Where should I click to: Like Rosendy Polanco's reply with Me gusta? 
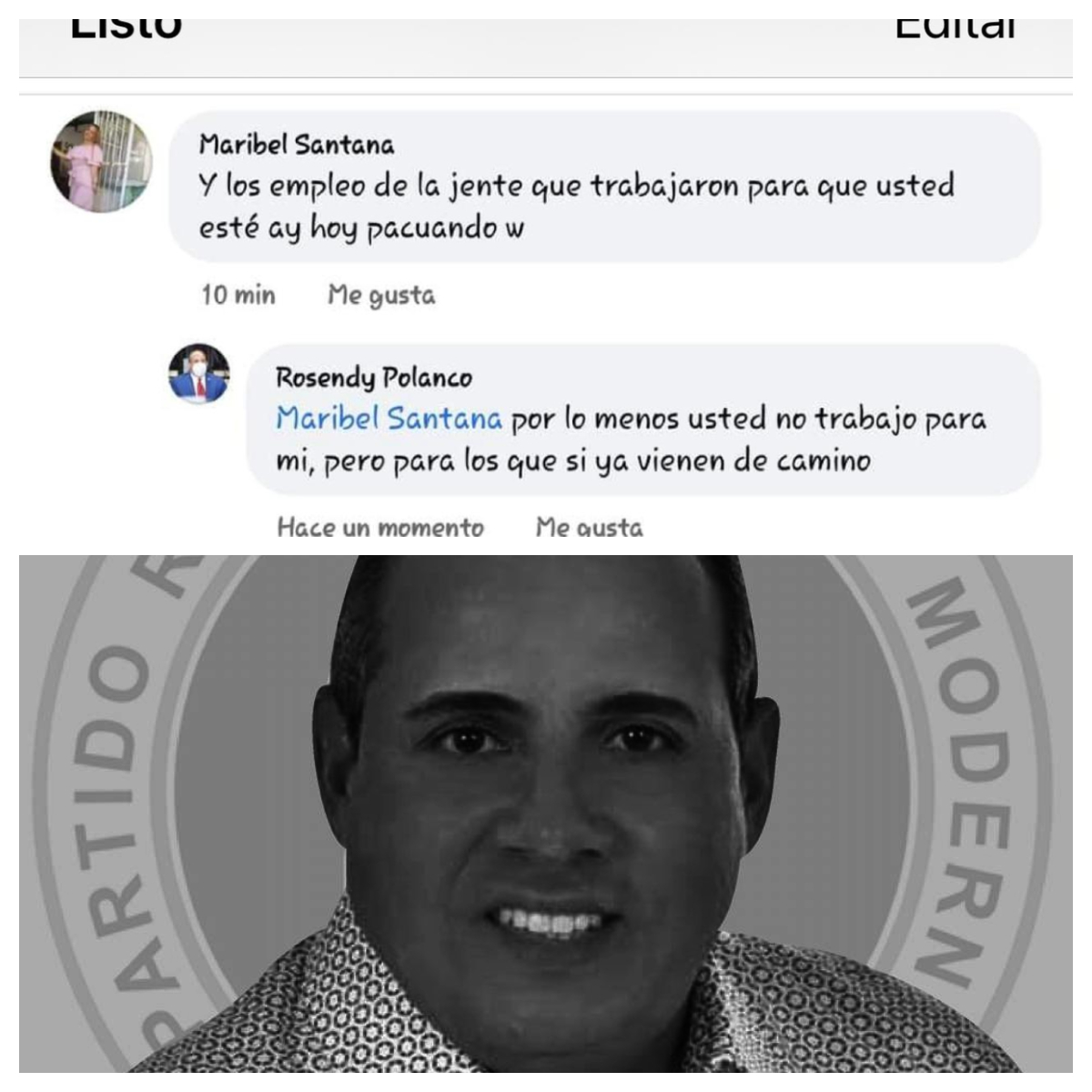589,527
